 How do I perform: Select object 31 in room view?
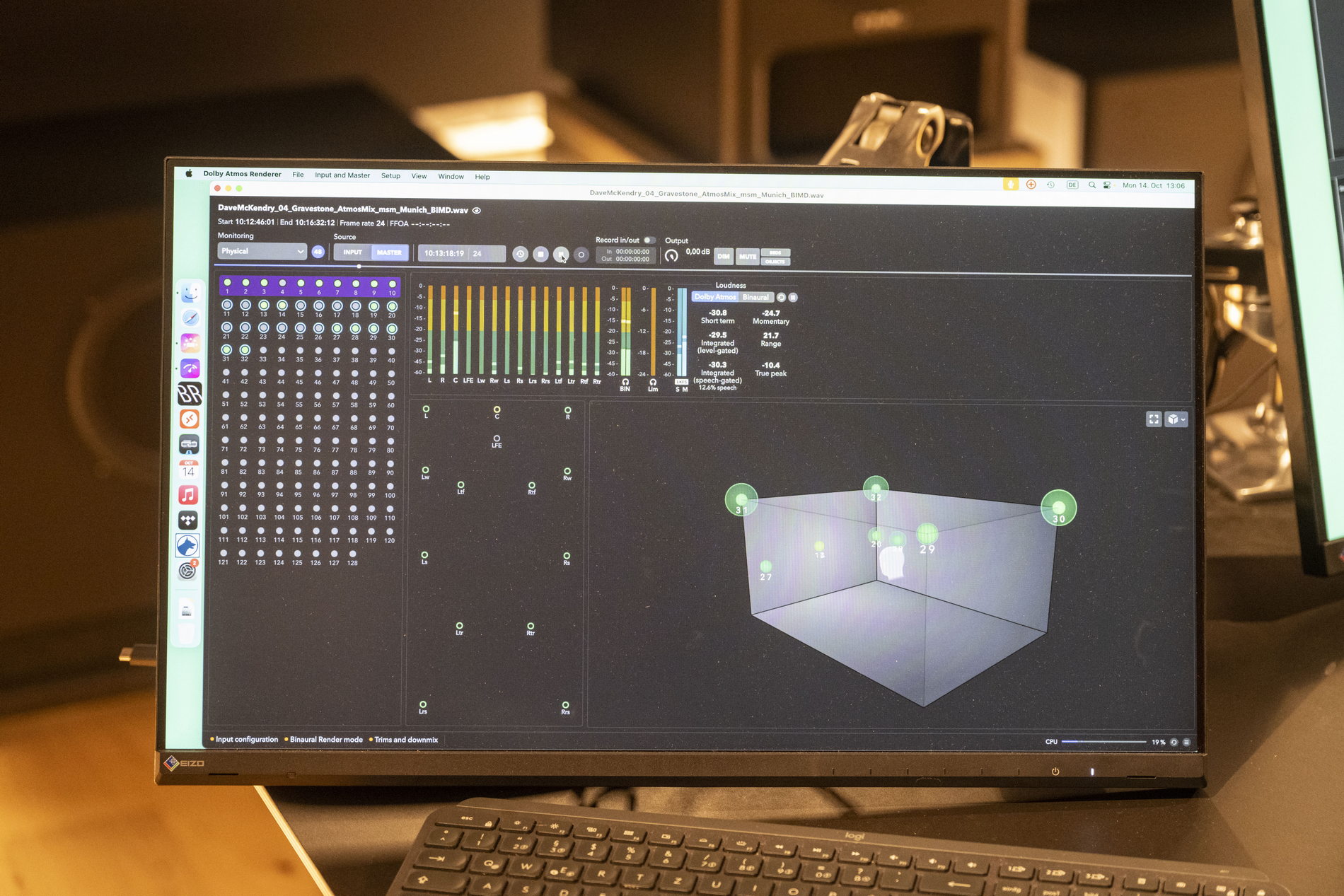[741, 500]
